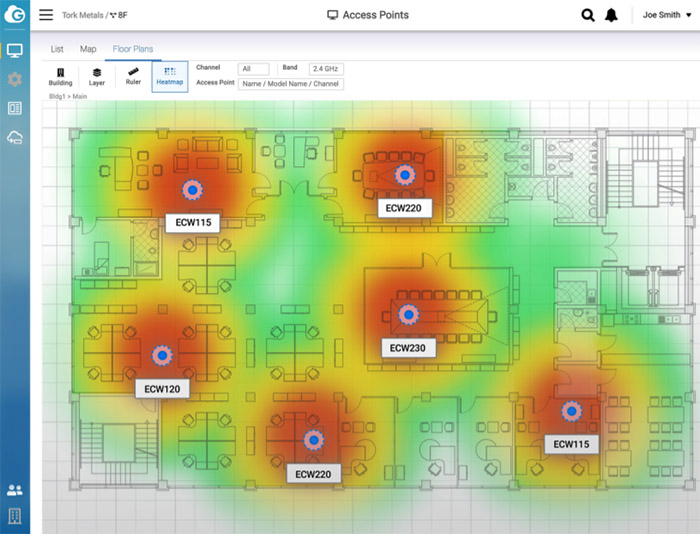
Task: Click the search magnifier icon
Action: tap(588, 15)
